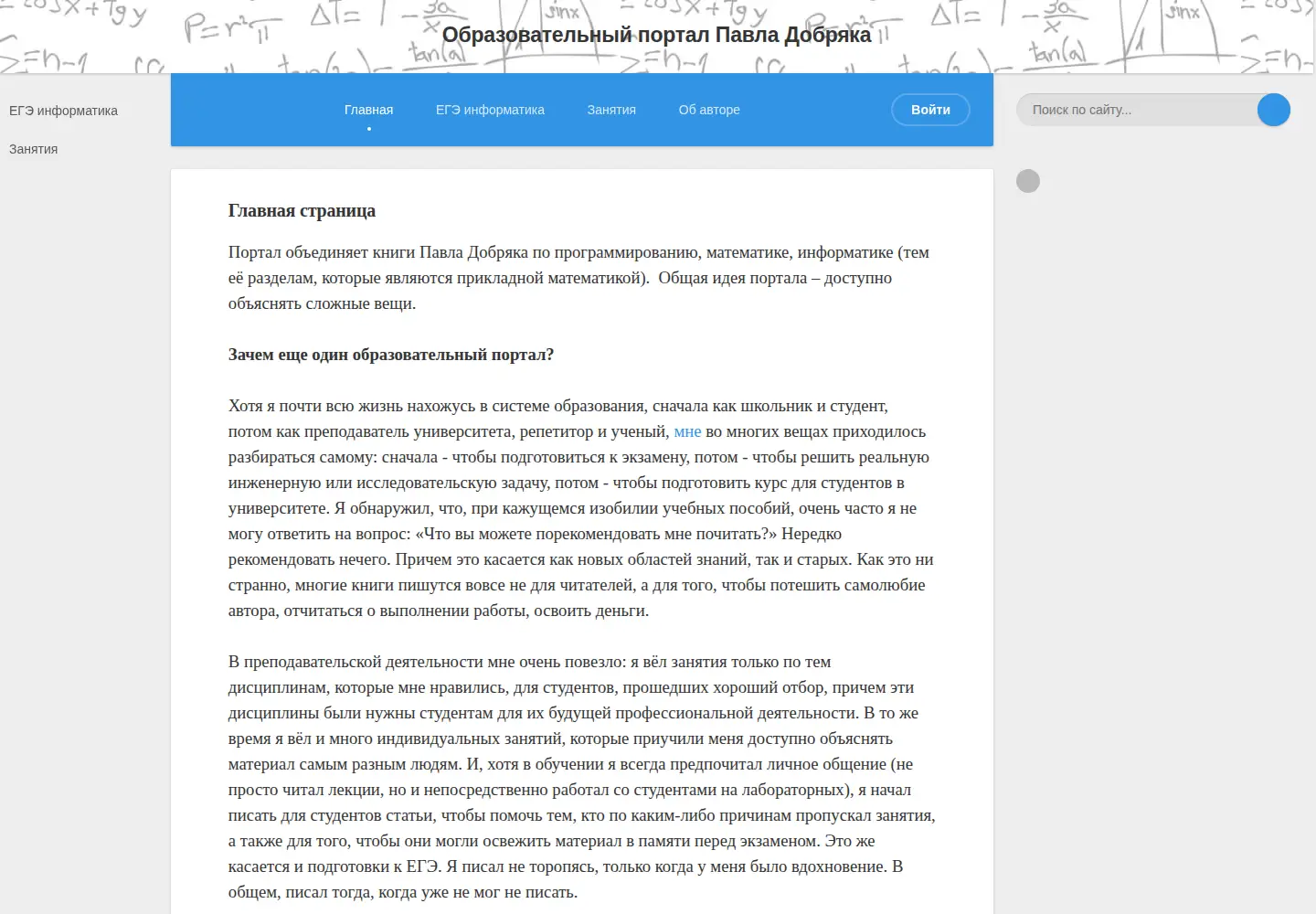Open the Главная navigation tab
This screenshot has width=1316, height=914.
[368, 110]
